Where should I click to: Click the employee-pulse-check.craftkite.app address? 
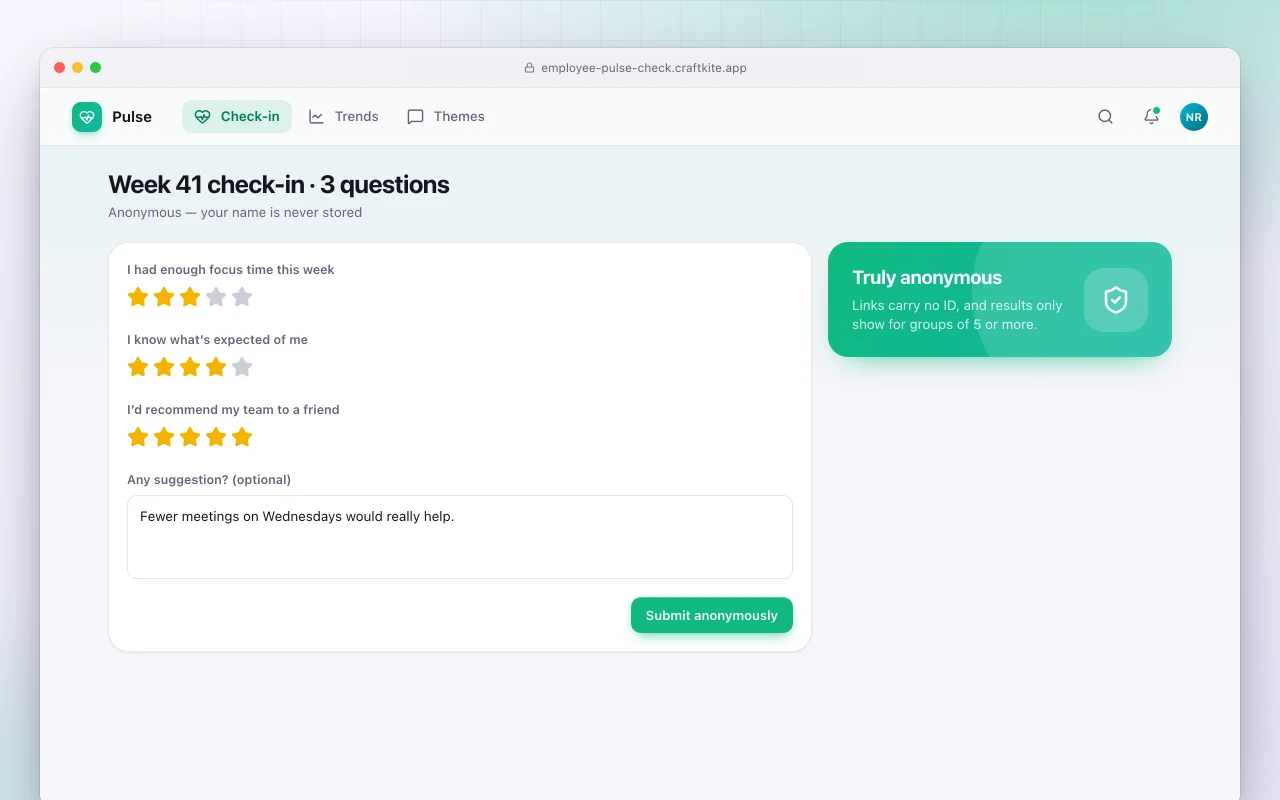coord(644,68)
